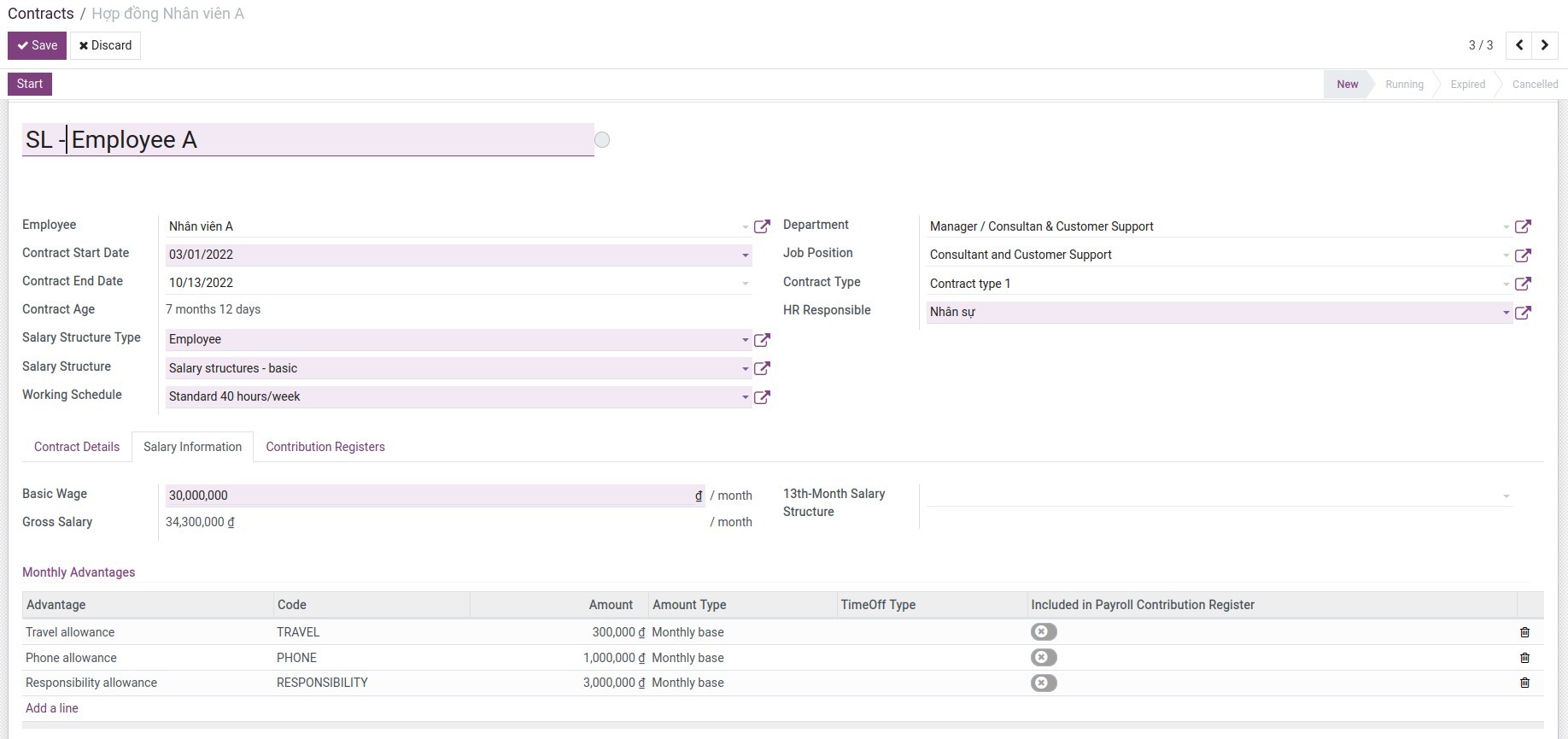Go to next contract record arrow

click(1544, 45)
